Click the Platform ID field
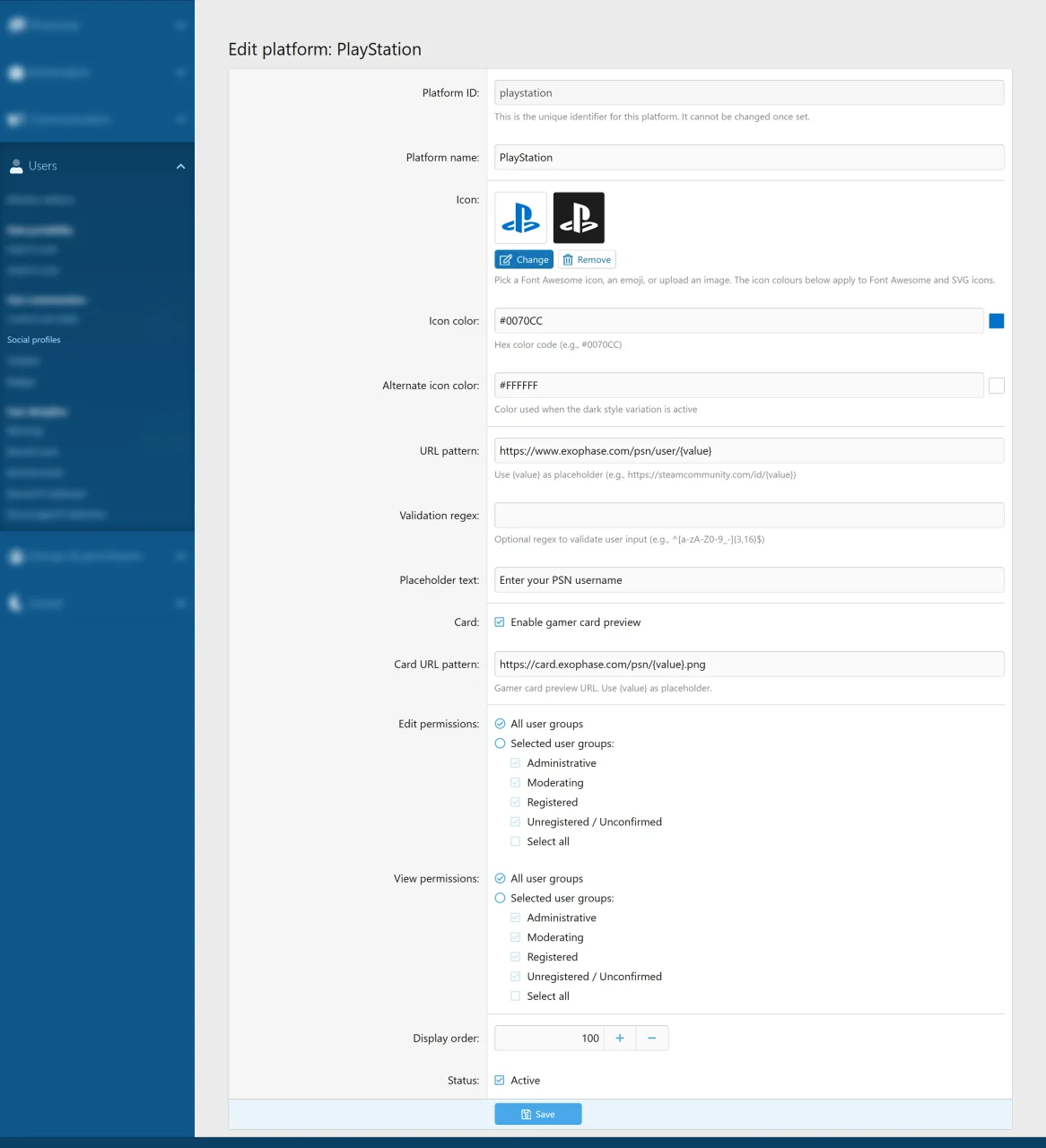Viewport: 1046px width, 1148px height. click(749, 93)
